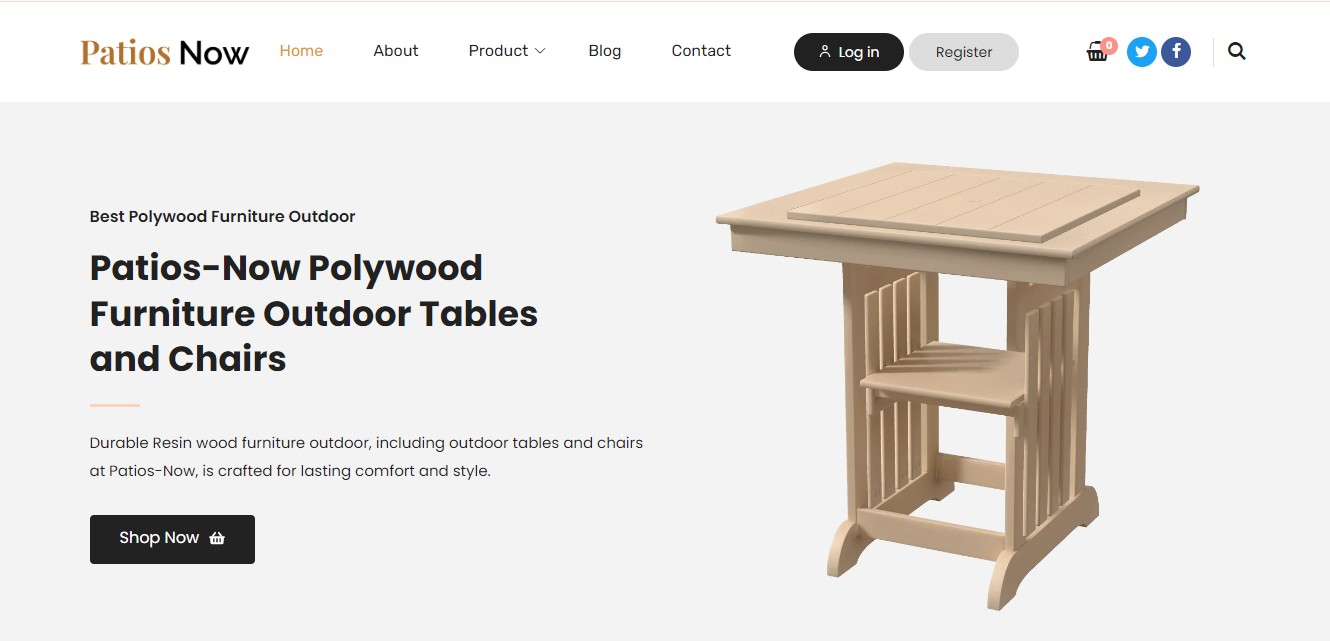
Task: Click the user icon in Log in
Action: [825, 52]
